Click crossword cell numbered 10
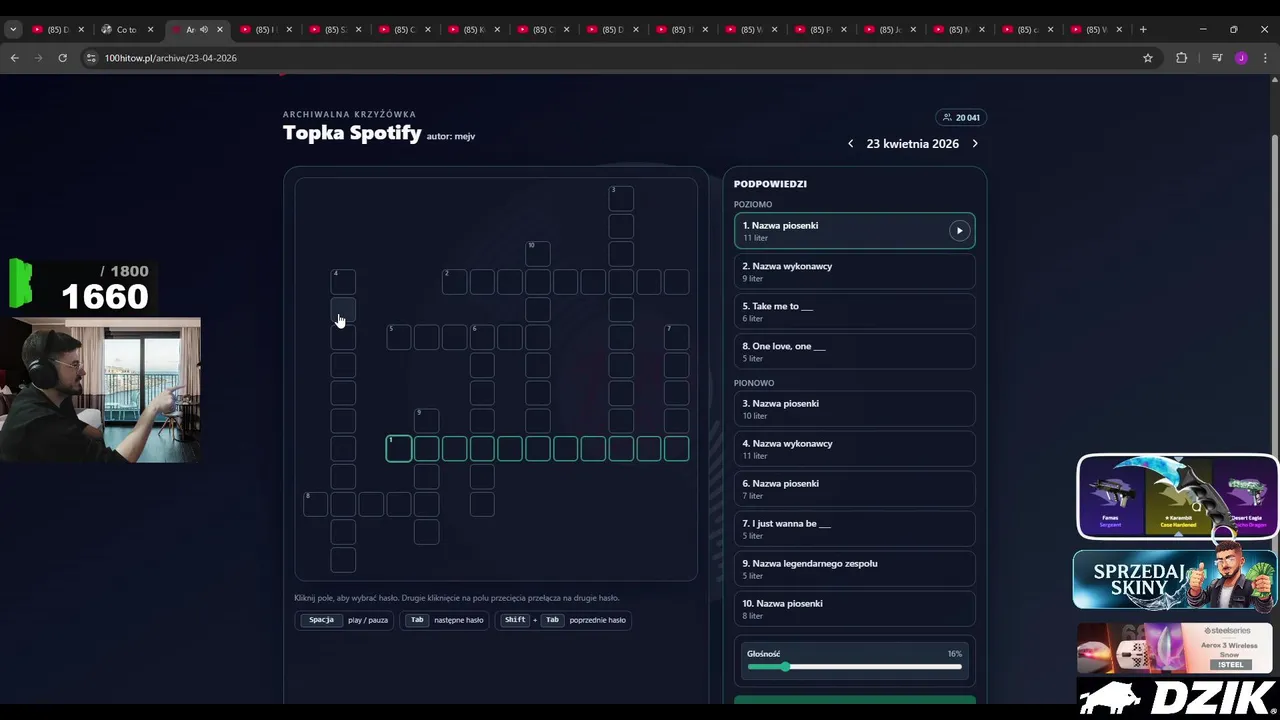The image size is (1280, 720). point(537,253)
